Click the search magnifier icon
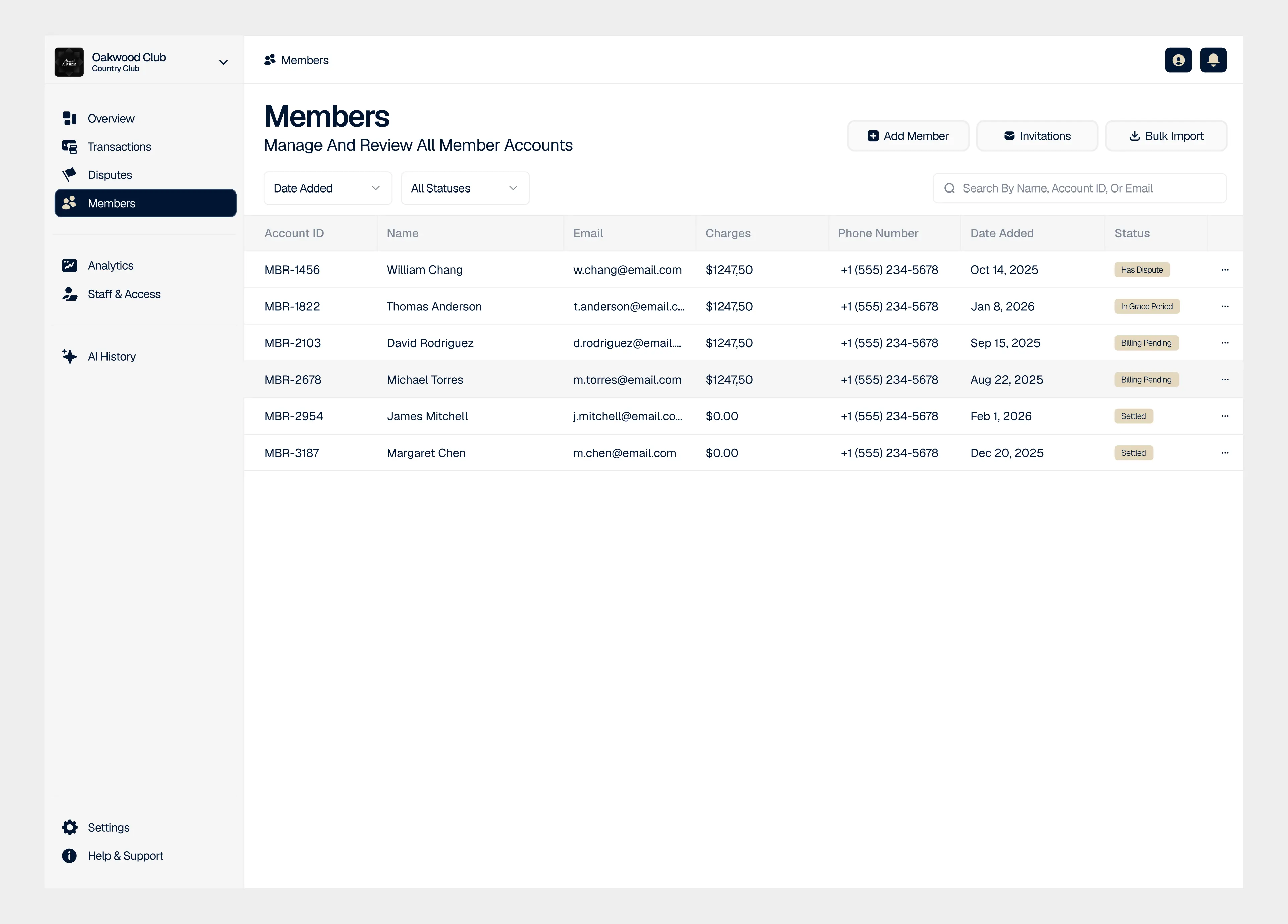Viewport: 1288px width, 924px height. (949, 188)
